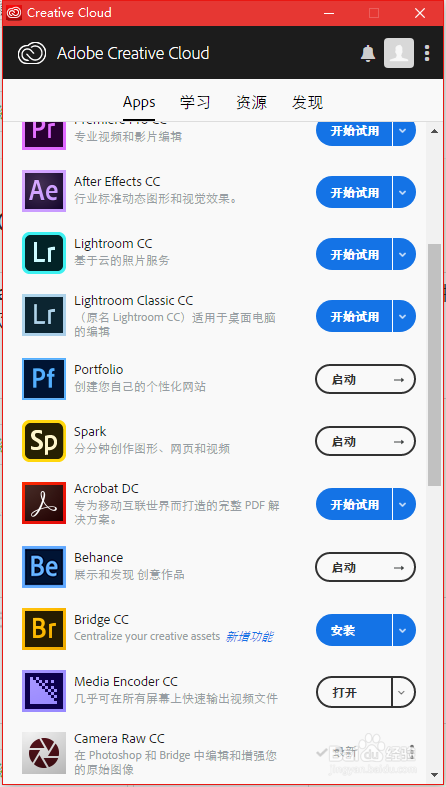Launch Spark with 启动 button
This screenshot has height=787, width=446.
pos(366,442)
